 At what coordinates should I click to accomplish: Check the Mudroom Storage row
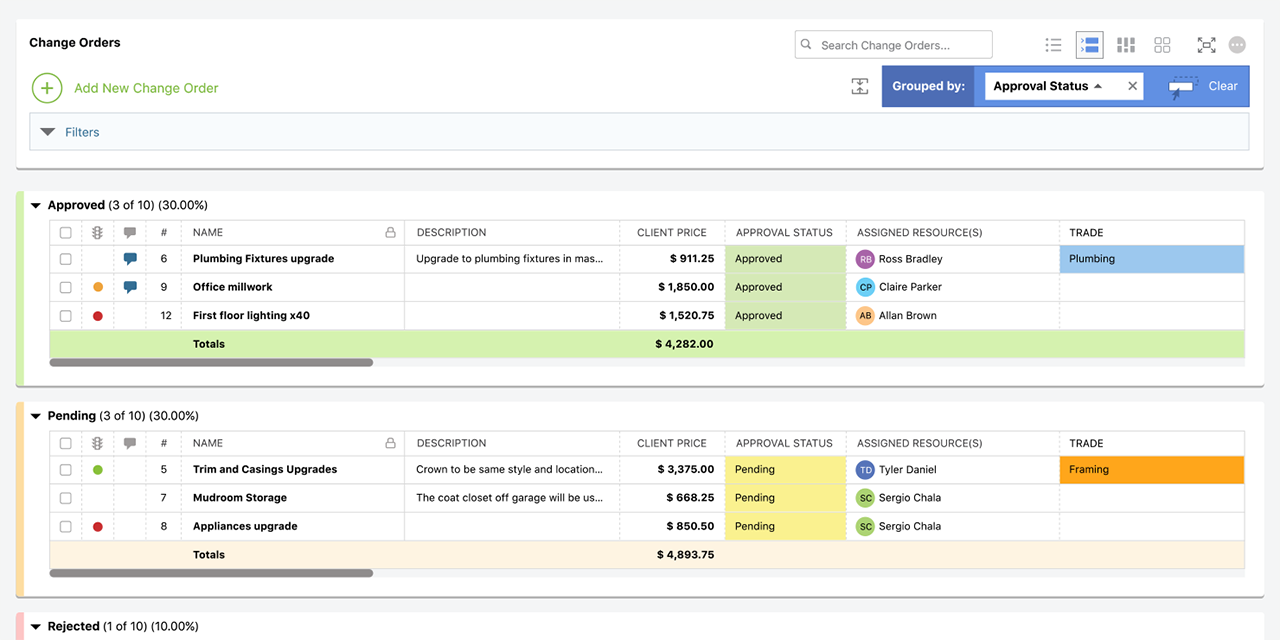click(66, 498)
